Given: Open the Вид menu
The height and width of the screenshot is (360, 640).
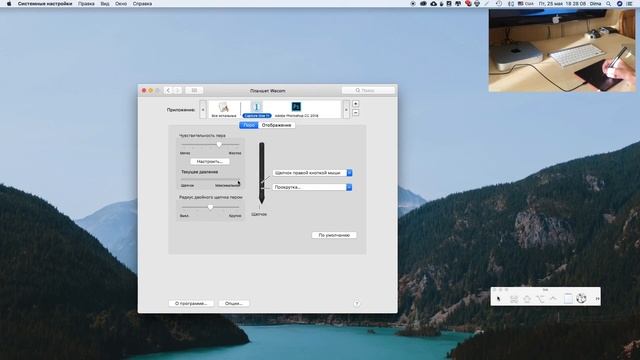Looking at the screenshot, I should click(x=105, y=4).
